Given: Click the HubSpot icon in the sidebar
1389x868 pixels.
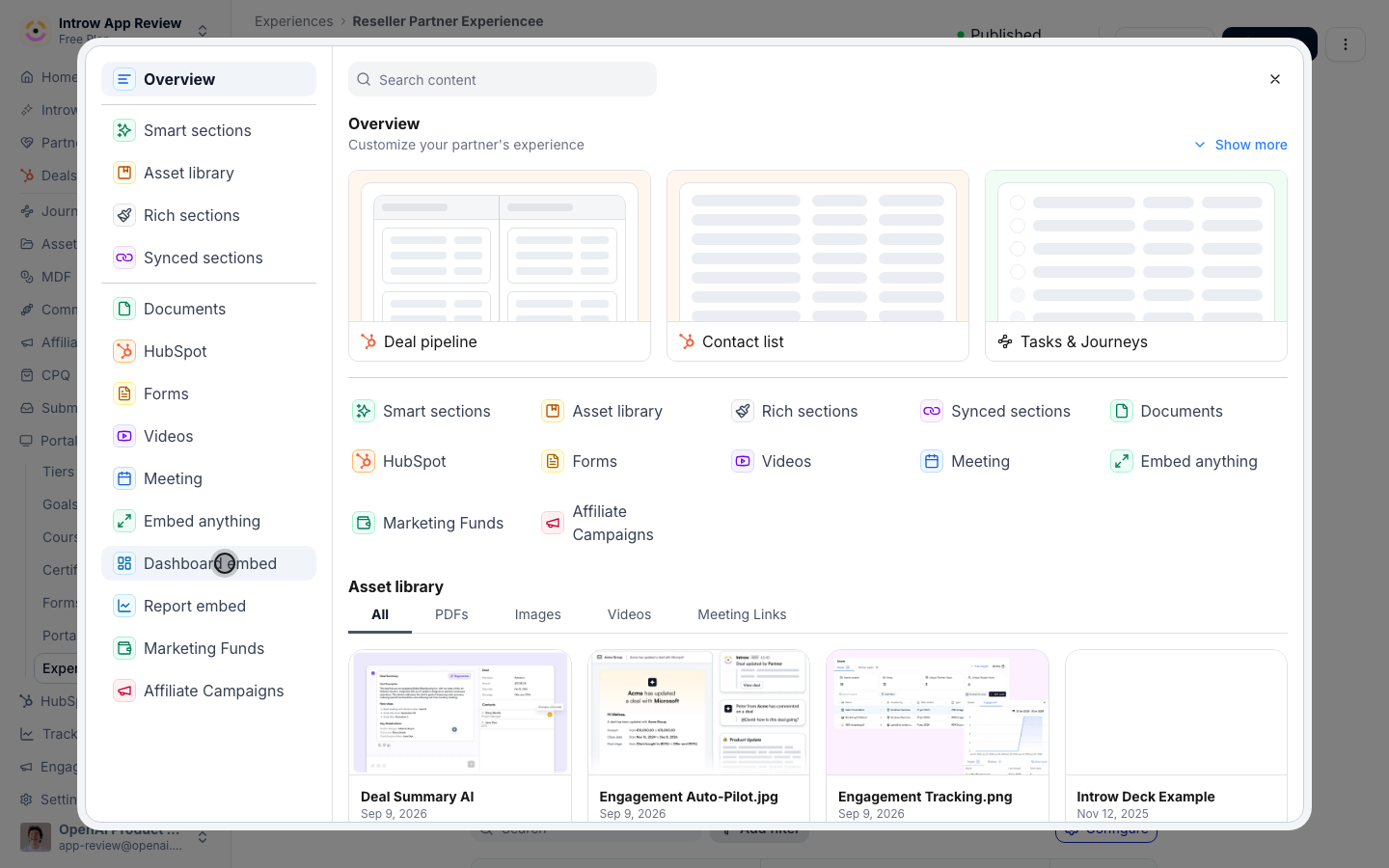Looking at the screenshot, I should [x=124, y=351].
